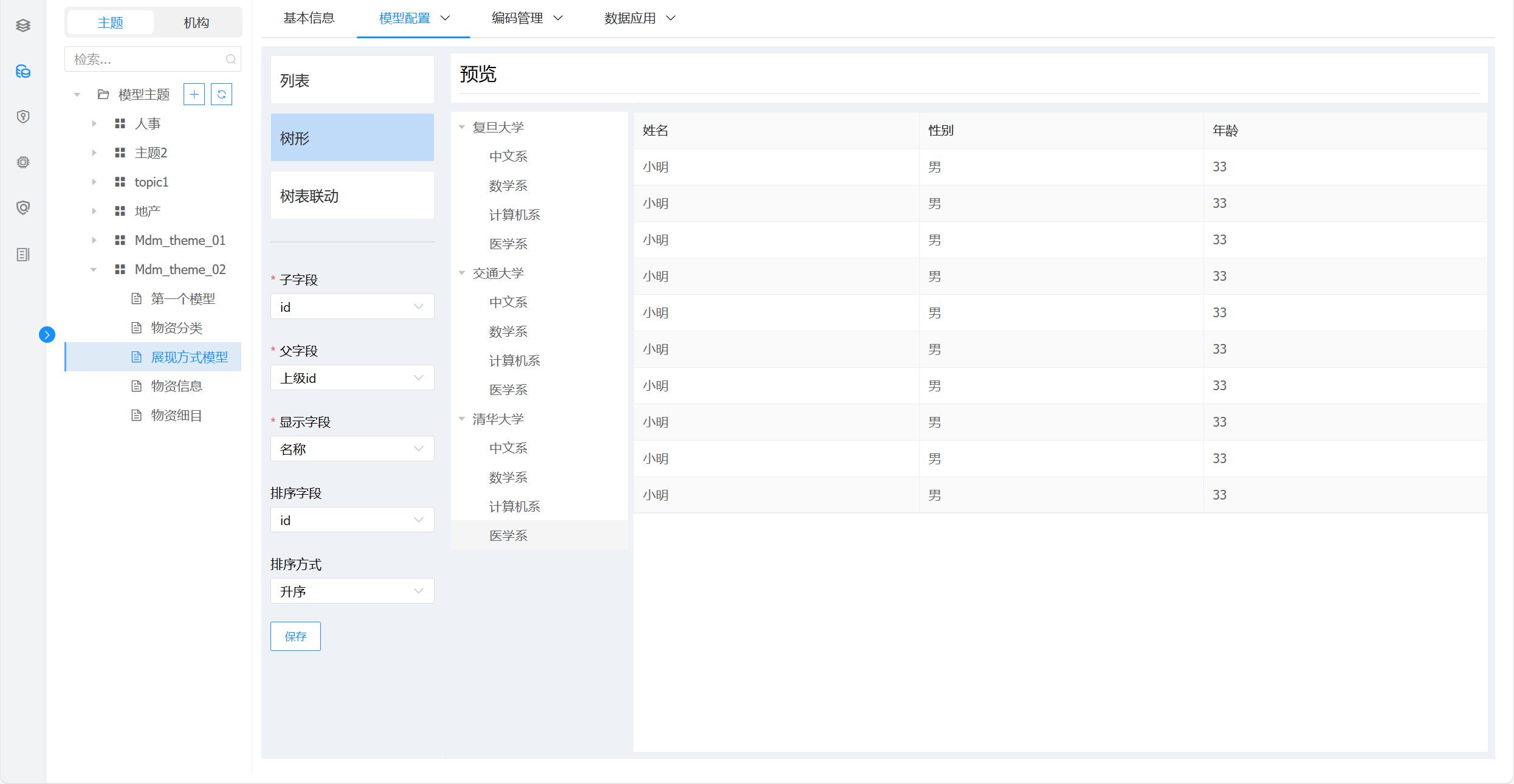Click the 保存 button
Image resolution: width=1514 pixels, height=784 pixels.
(x=295, y=636)
